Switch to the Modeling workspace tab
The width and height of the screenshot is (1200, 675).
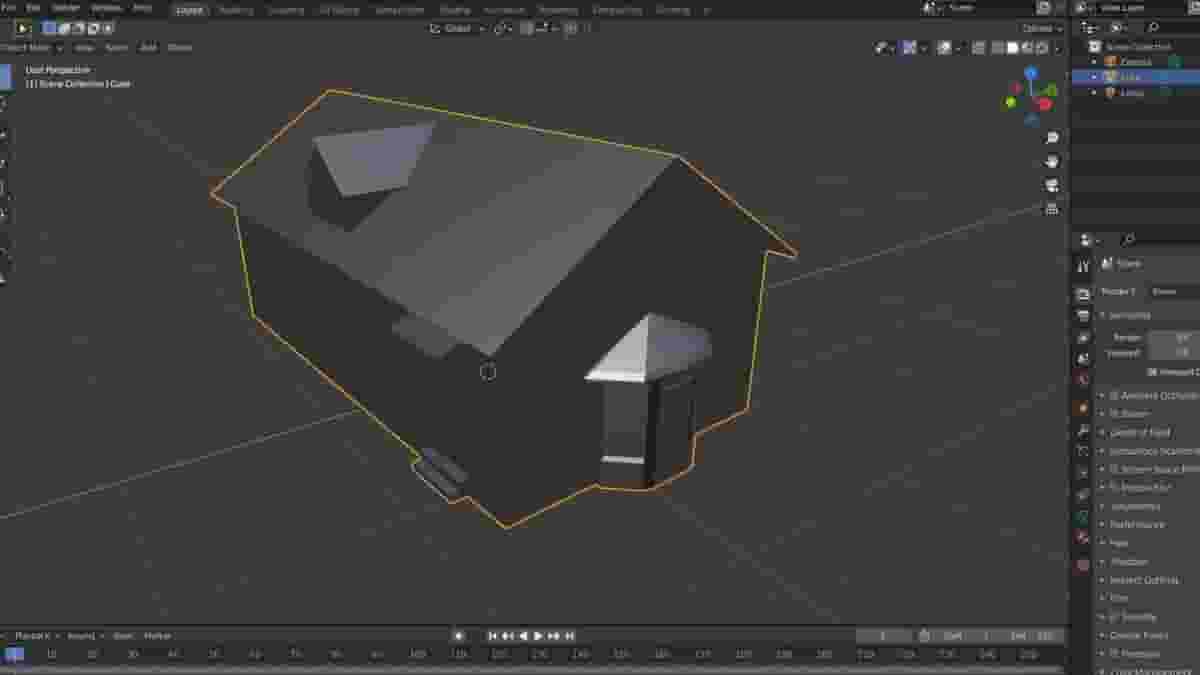[x=235, y=9]
